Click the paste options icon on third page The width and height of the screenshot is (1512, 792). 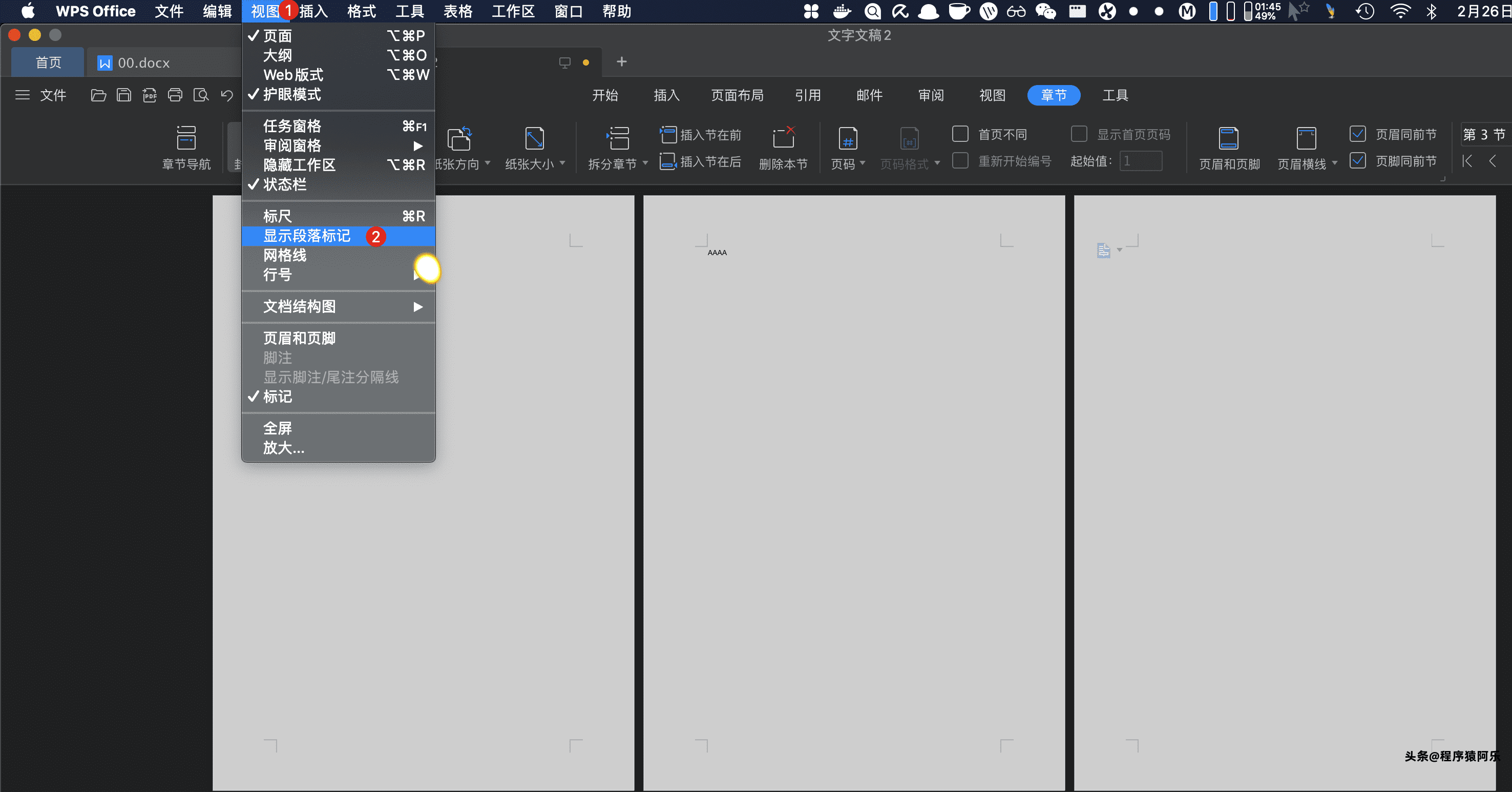(1103, 251)
